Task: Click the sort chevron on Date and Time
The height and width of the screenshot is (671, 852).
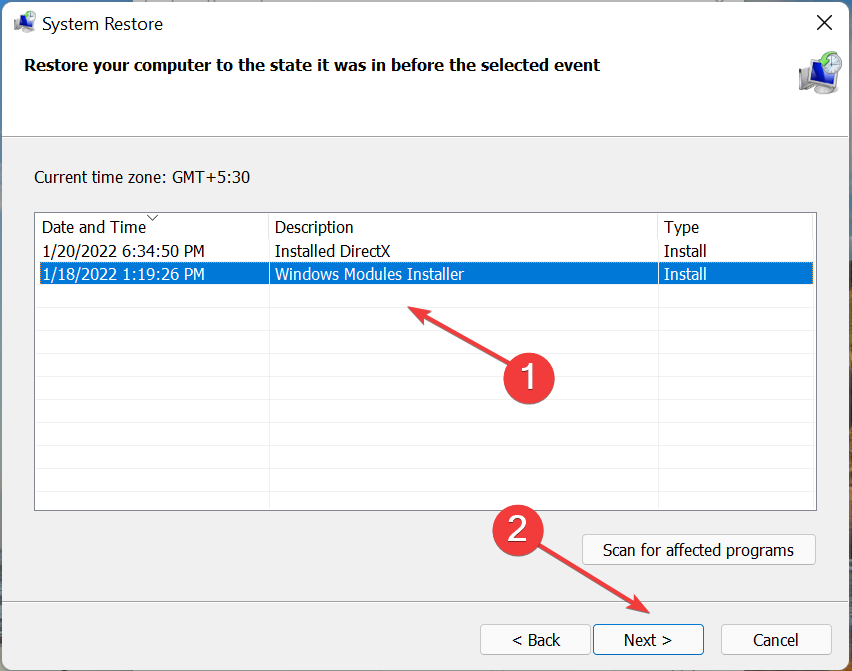Action: point(152,216)
